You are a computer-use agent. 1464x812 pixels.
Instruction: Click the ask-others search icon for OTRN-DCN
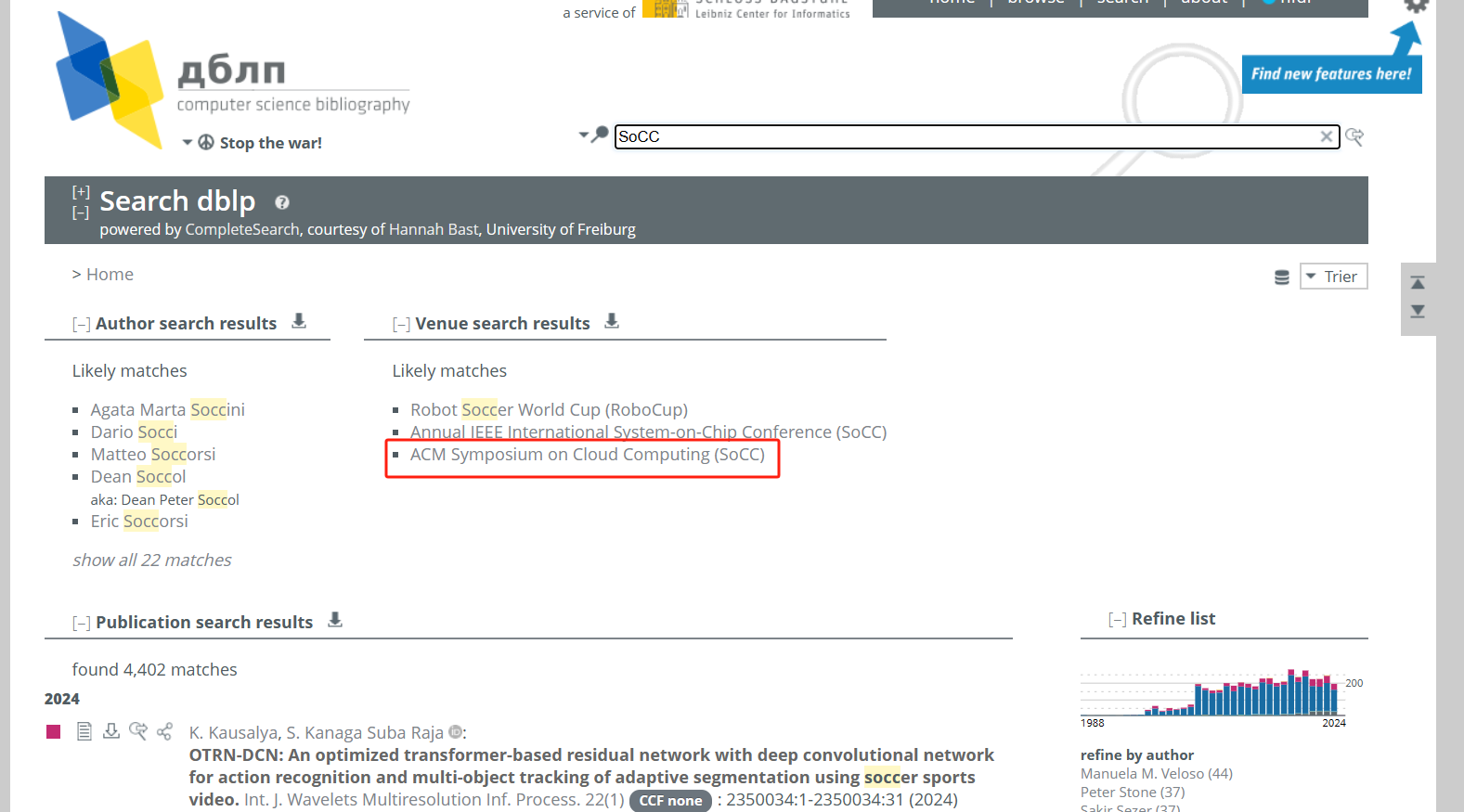(138, 731)
